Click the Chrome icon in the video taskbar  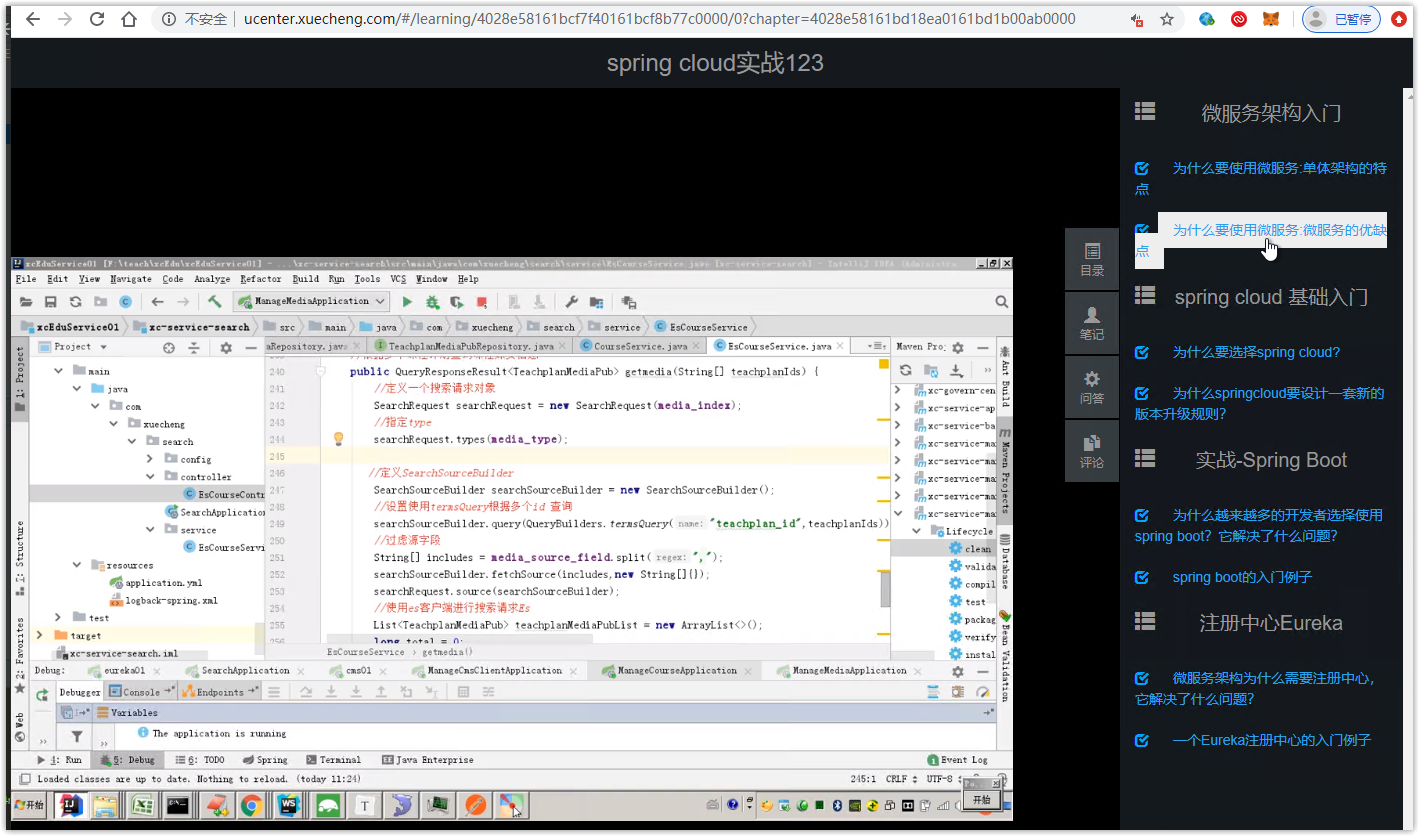pos(251,804)
